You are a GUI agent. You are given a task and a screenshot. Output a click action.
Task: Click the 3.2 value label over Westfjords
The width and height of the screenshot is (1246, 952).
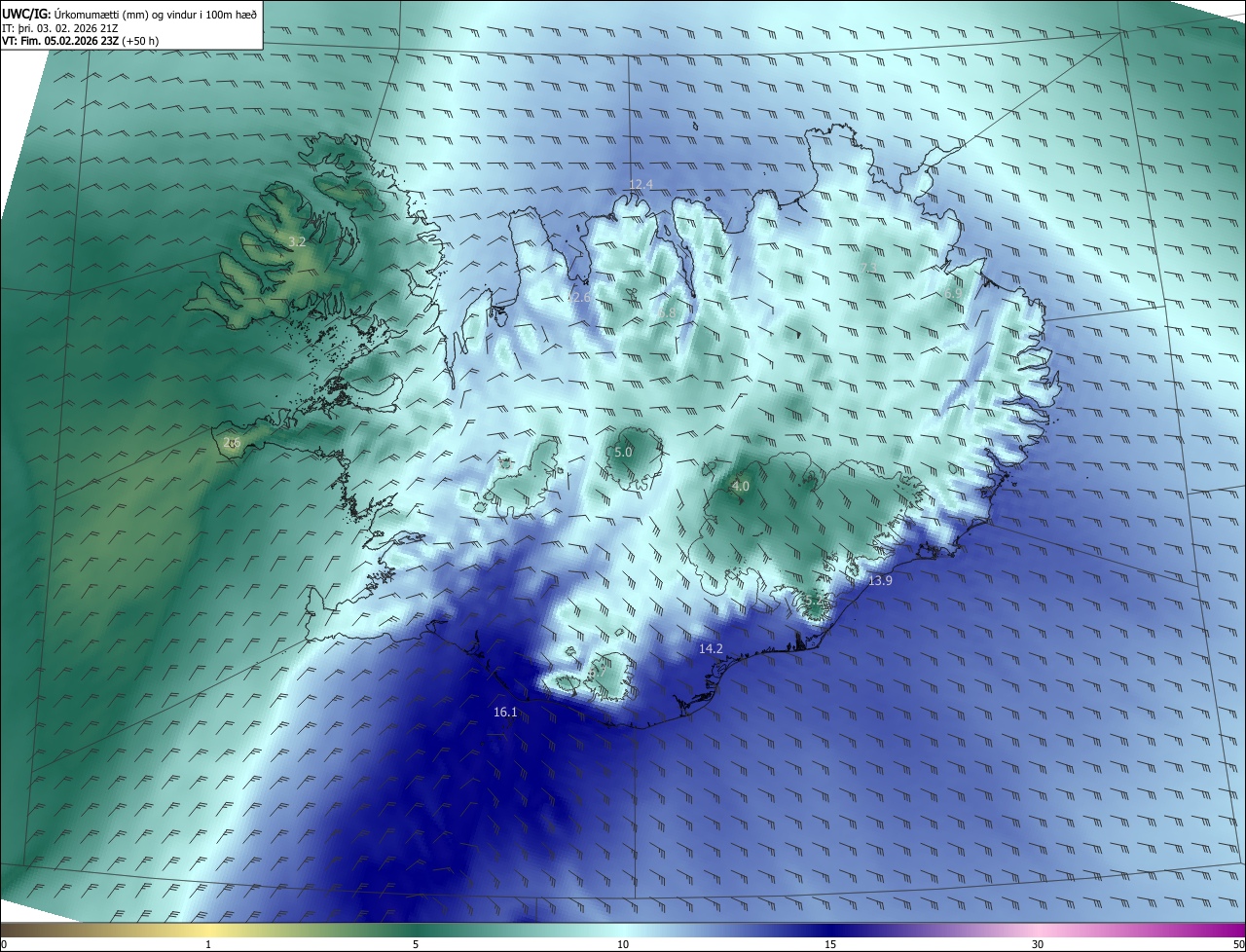298,241
